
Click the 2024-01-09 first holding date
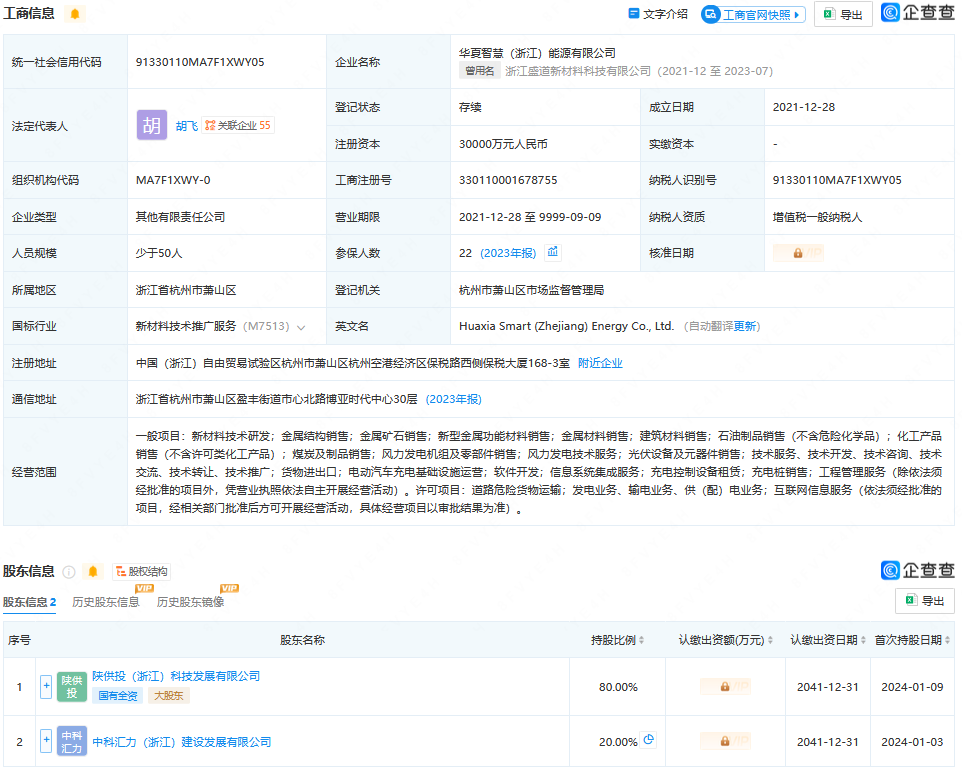(x=912, y=687)
